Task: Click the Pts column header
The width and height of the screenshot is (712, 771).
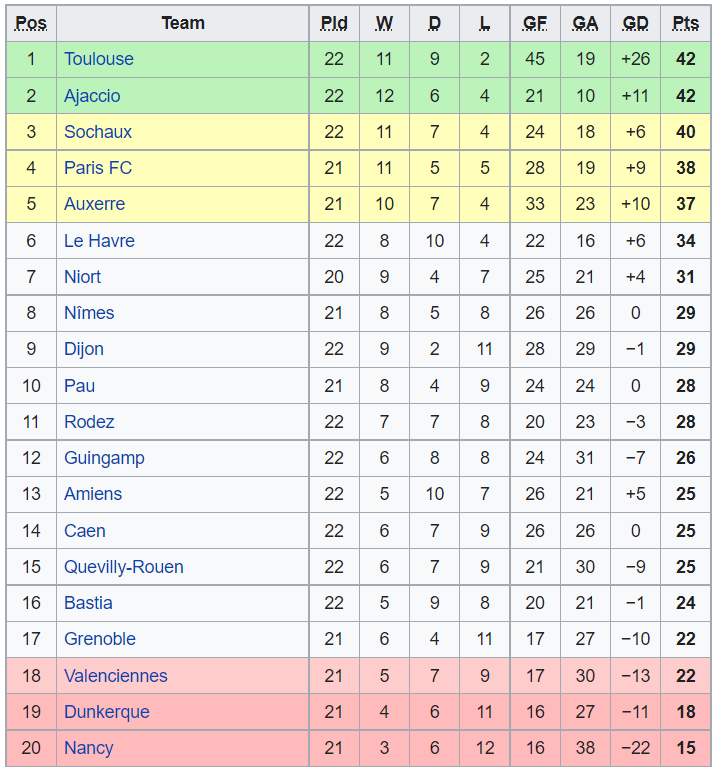Action: pyautogui.click(x=685, y=23)
